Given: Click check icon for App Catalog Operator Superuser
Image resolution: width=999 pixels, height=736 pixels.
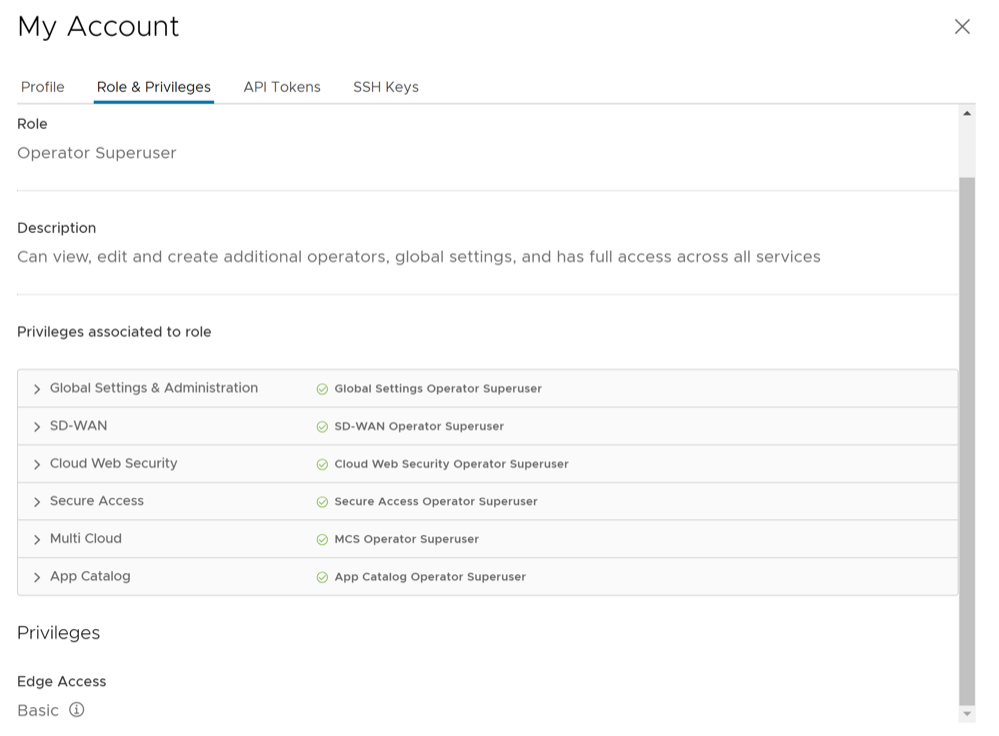Looking at the screenshot, I should tap(322, 578).
